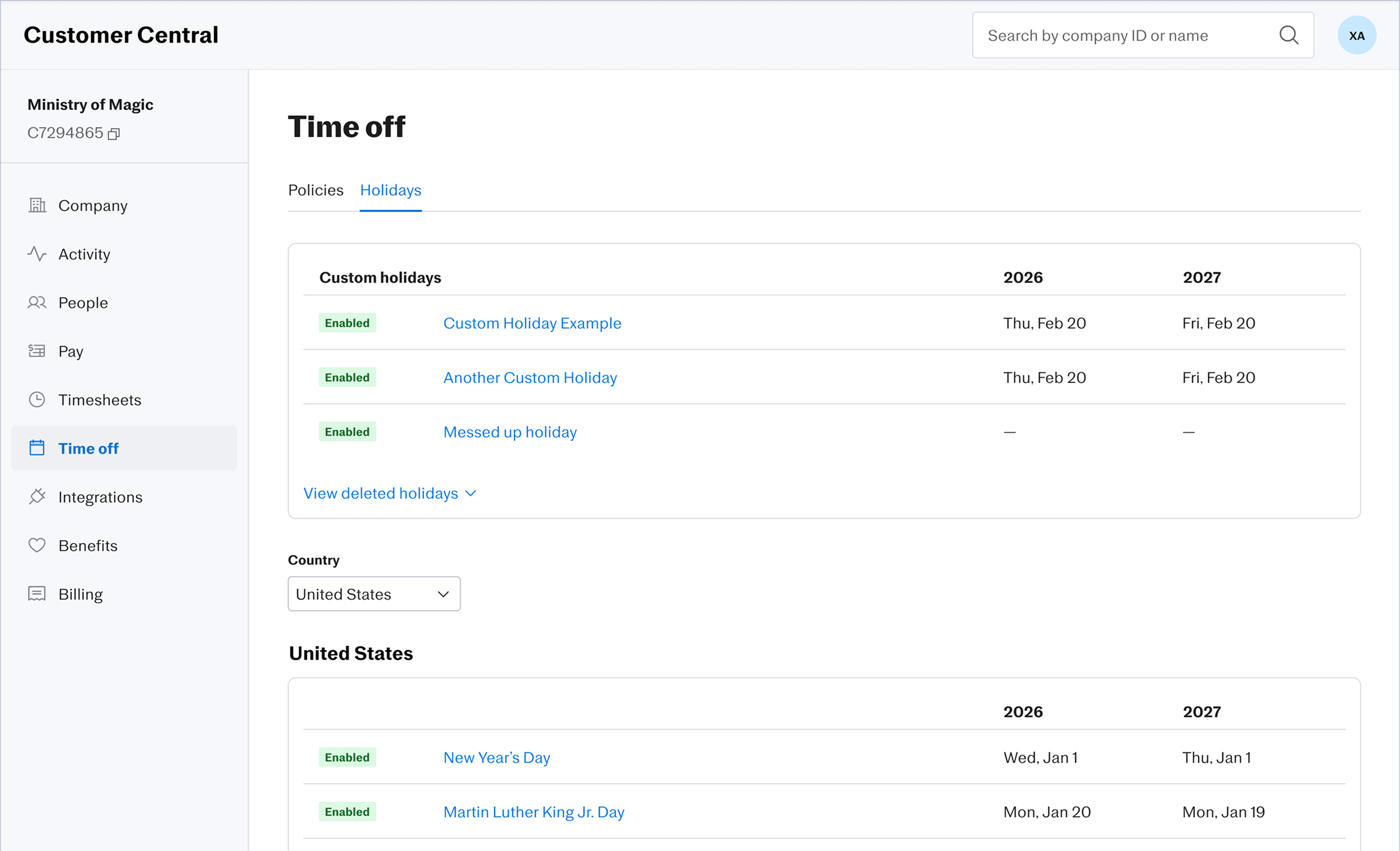Click Enabled badge for Custom Holiday Example

347,323
